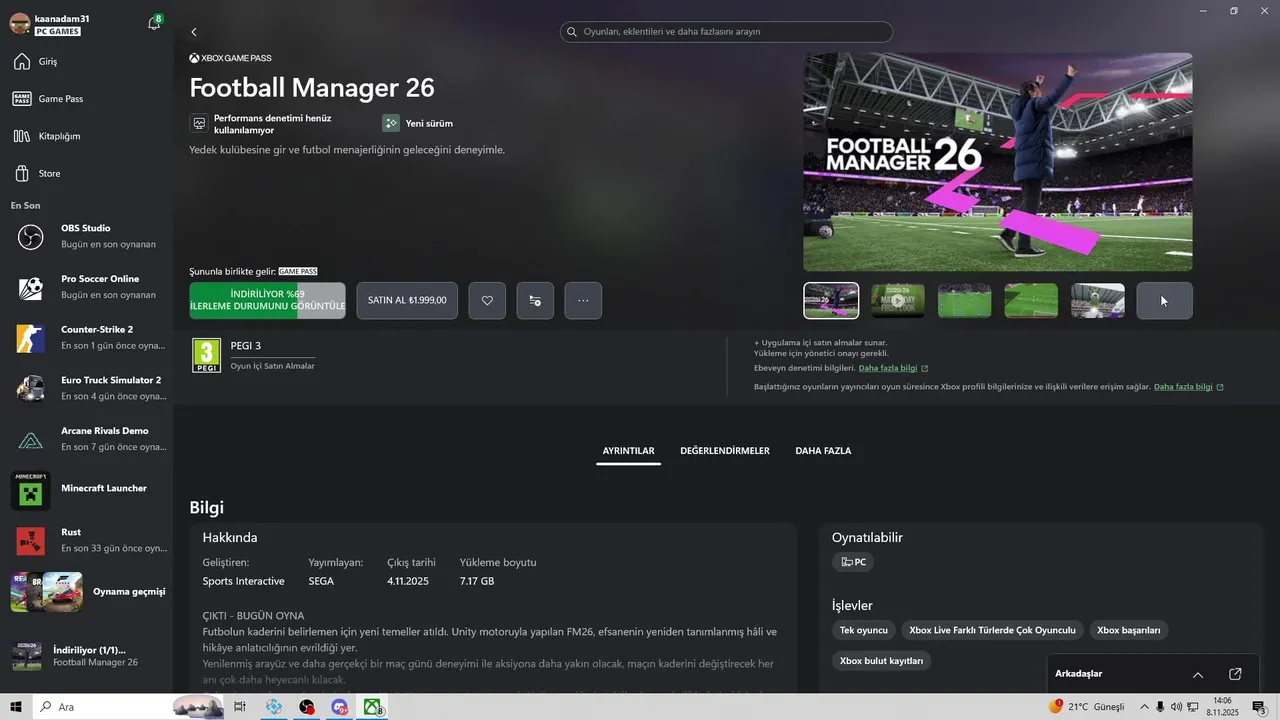The image size is (1280, 720).
Task: Open publisher data Daha fazla bilgi link
Action: point(1189,386)
